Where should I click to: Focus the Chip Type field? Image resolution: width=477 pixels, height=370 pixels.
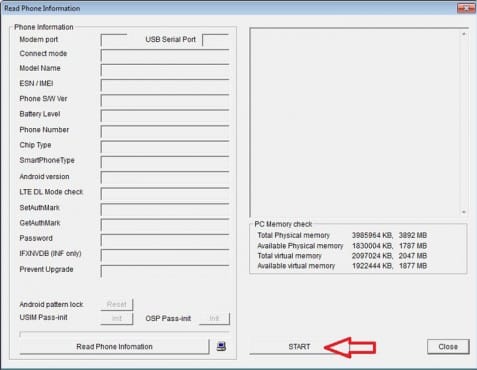tap(165, 147)
